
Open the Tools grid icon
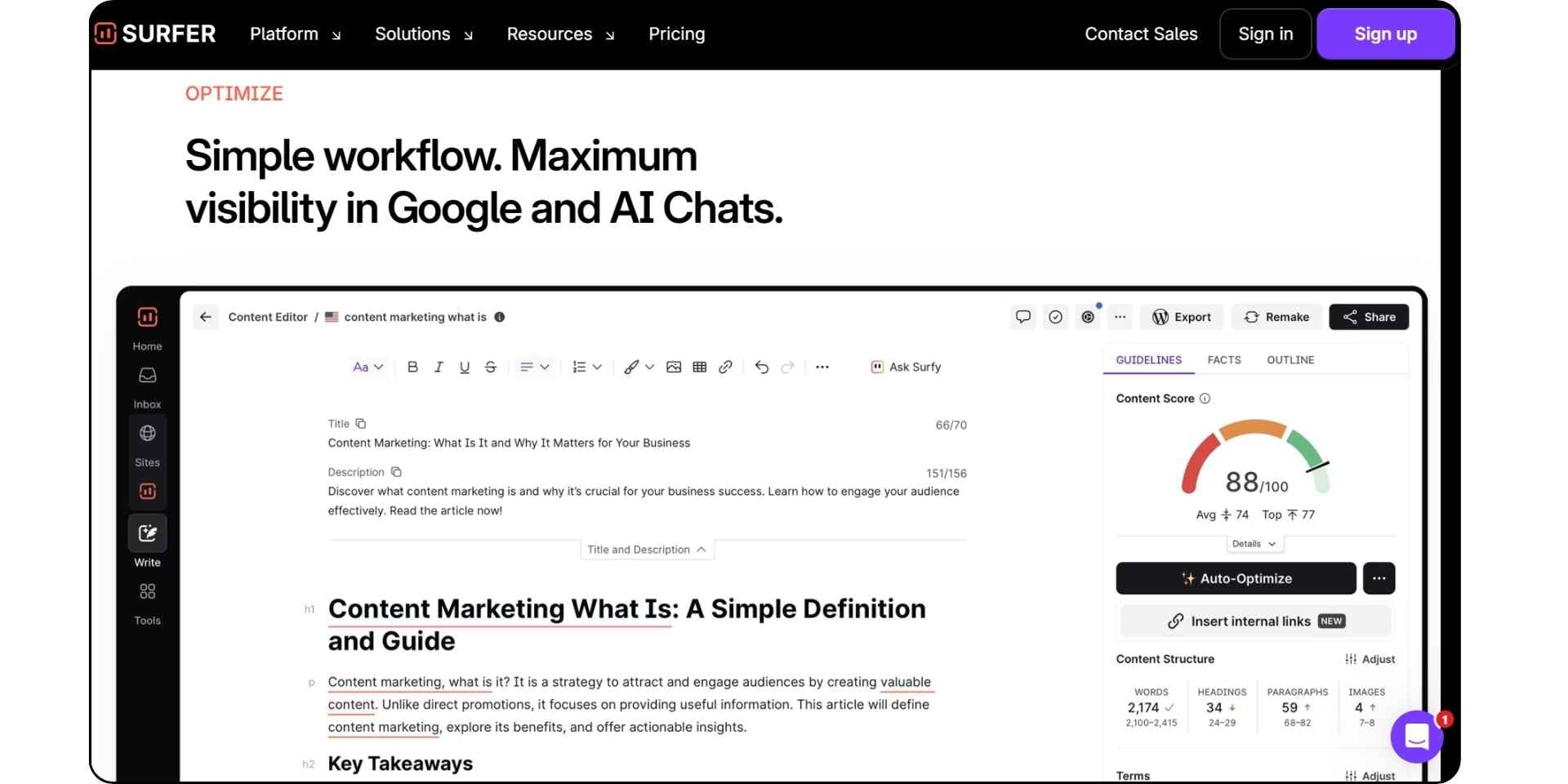[147, 591]
